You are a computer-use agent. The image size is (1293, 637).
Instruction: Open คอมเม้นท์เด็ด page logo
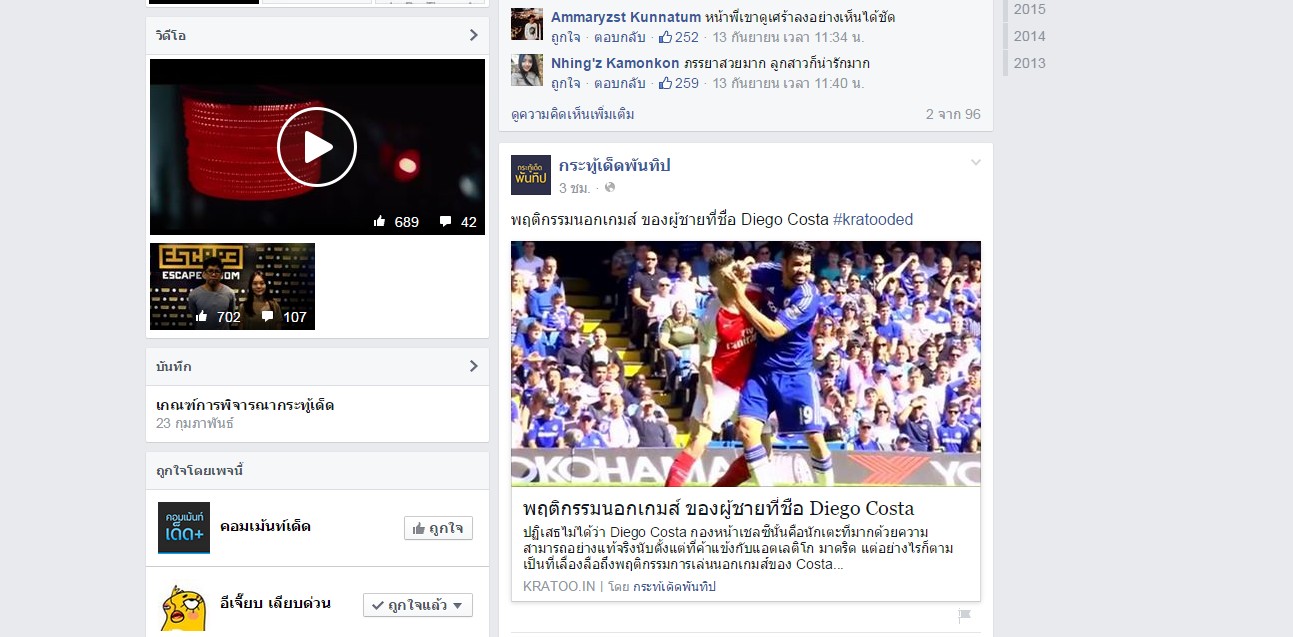click(184, 528)
